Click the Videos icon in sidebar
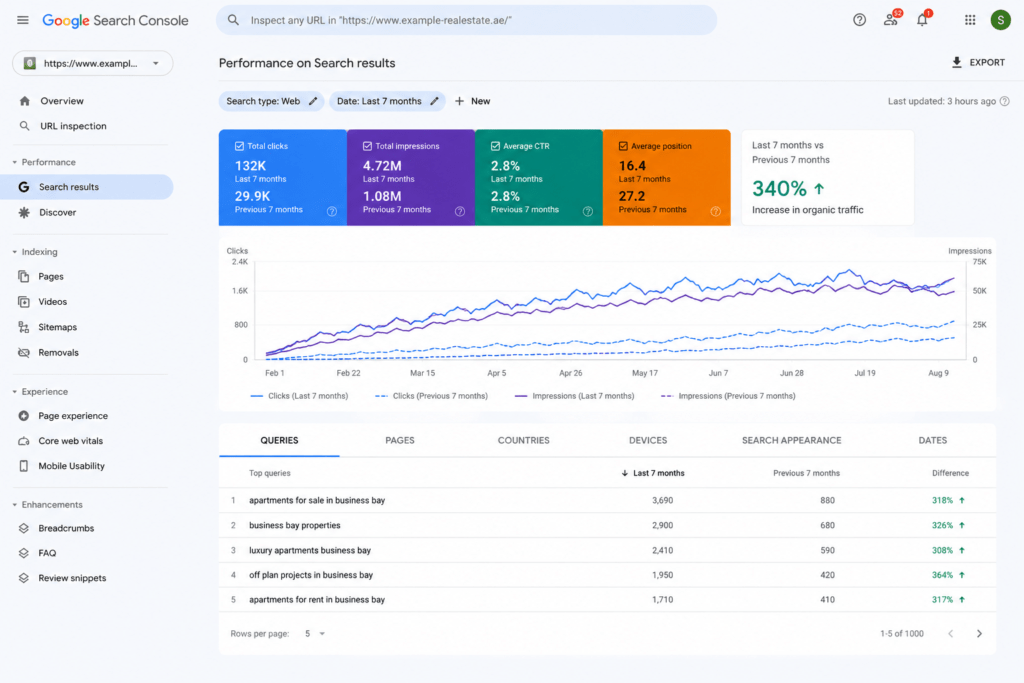Screen dimensions: 1024x683 24,302
